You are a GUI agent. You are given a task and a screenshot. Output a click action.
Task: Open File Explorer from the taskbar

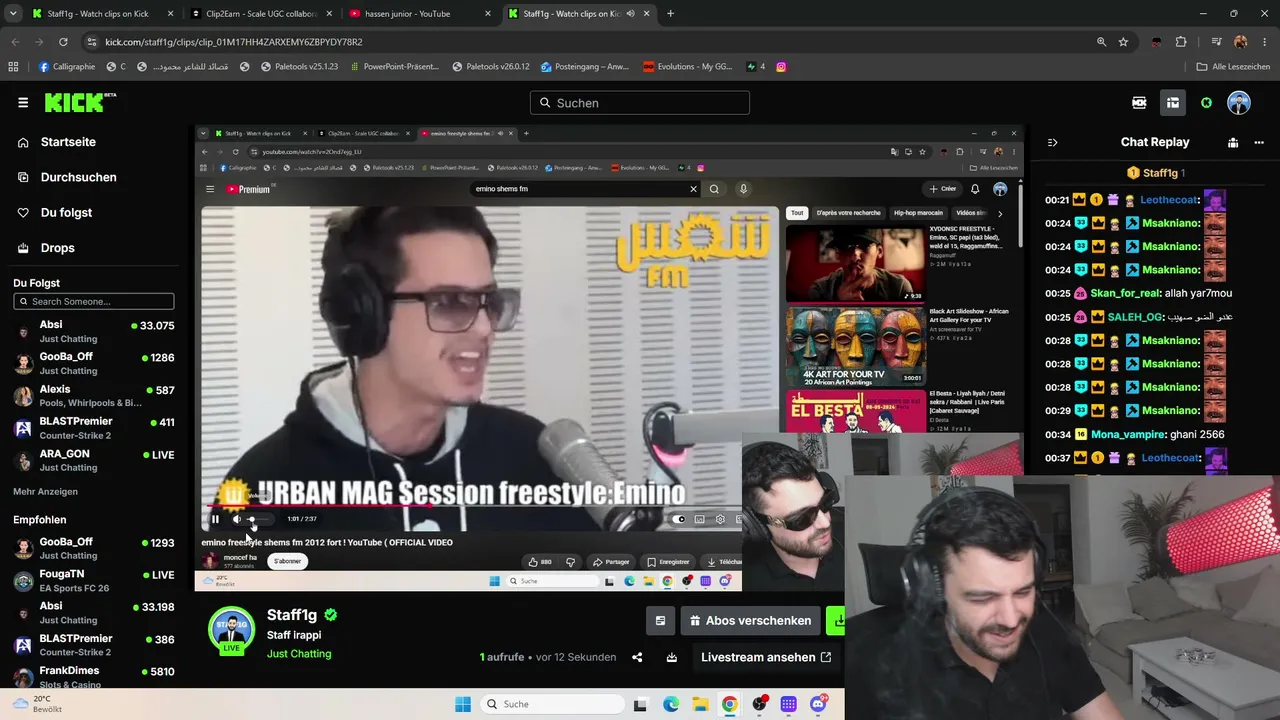click(701, 704)
